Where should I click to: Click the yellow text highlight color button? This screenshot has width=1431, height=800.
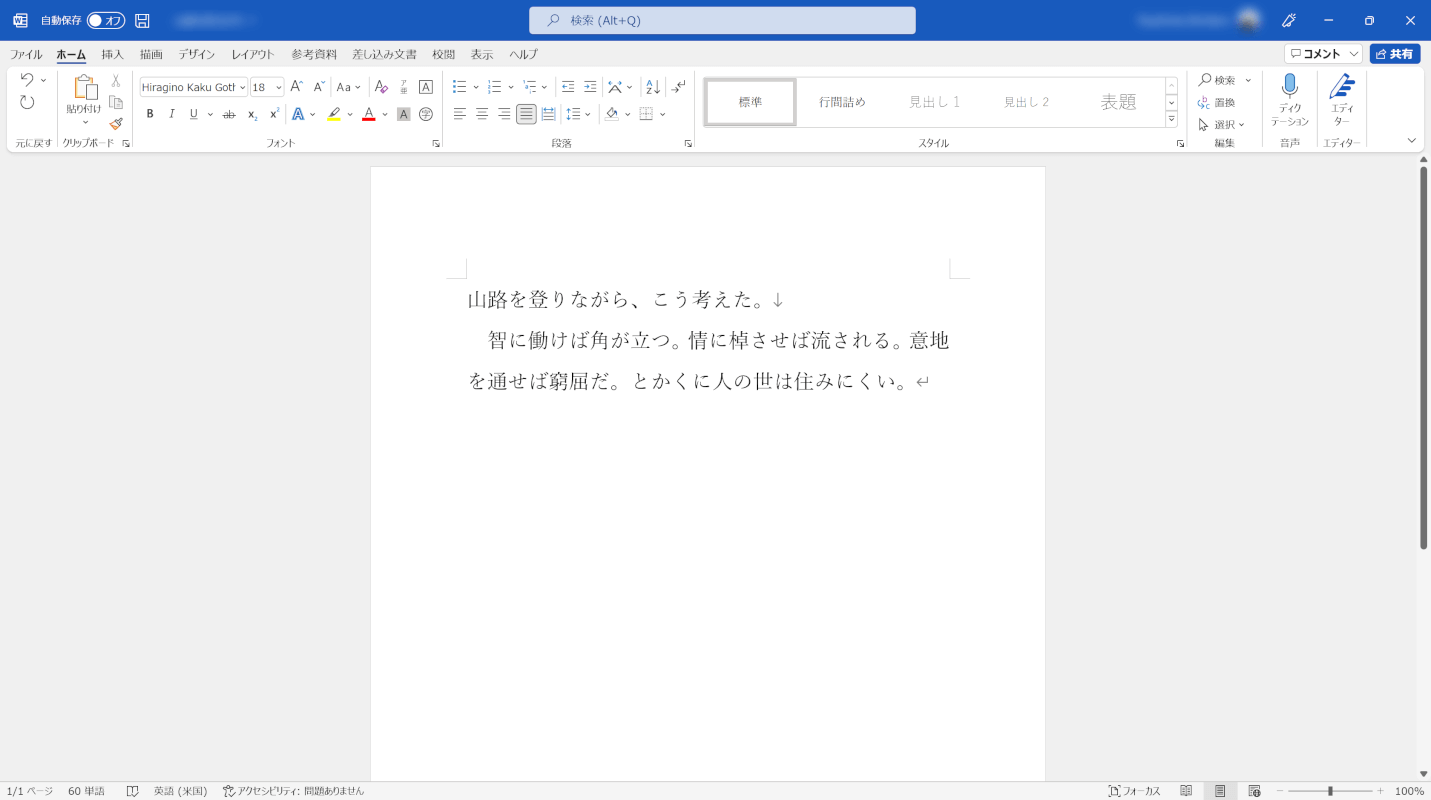click(334, 114)
